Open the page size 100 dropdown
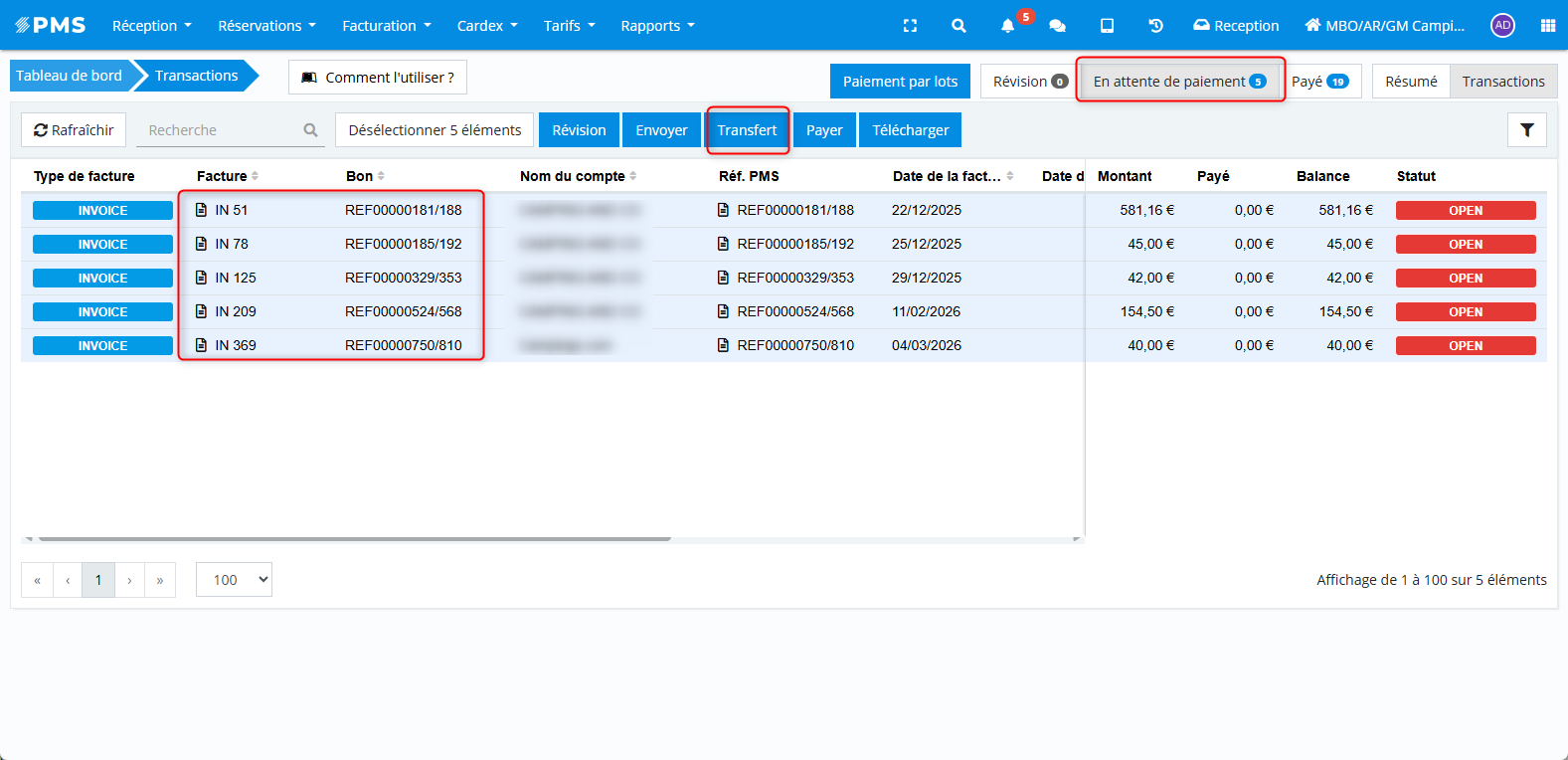1568x760 pixels. tap(234, 580)
